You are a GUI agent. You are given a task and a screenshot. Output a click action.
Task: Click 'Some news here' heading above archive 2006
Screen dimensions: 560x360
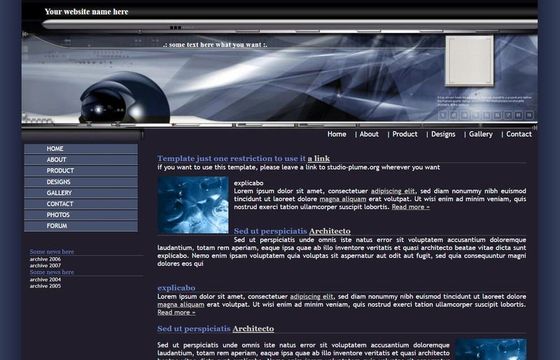point(52,252)
